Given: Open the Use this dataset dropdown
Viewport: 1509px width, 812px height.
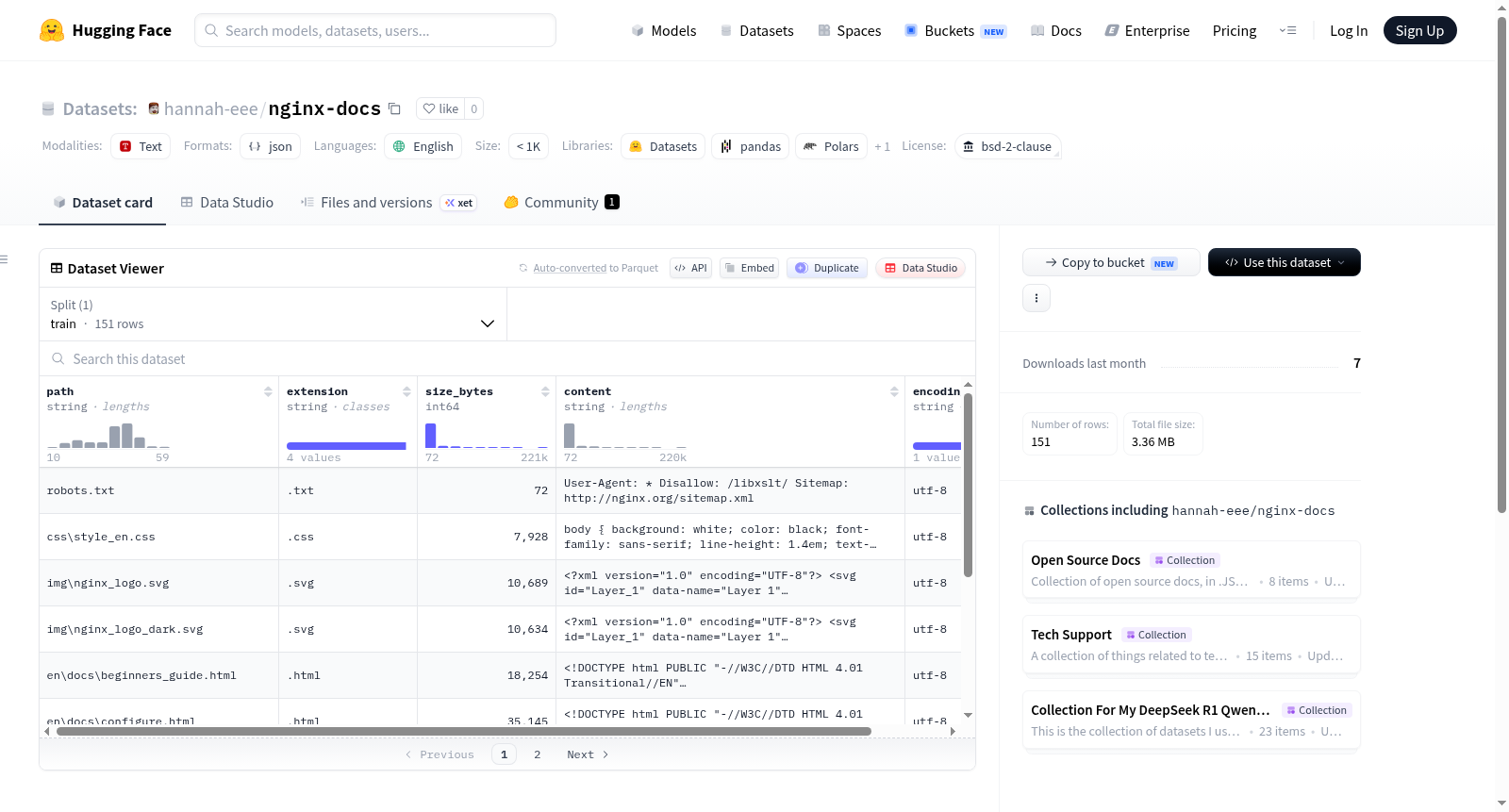Looking at the screenshot, I should 1284,262.
